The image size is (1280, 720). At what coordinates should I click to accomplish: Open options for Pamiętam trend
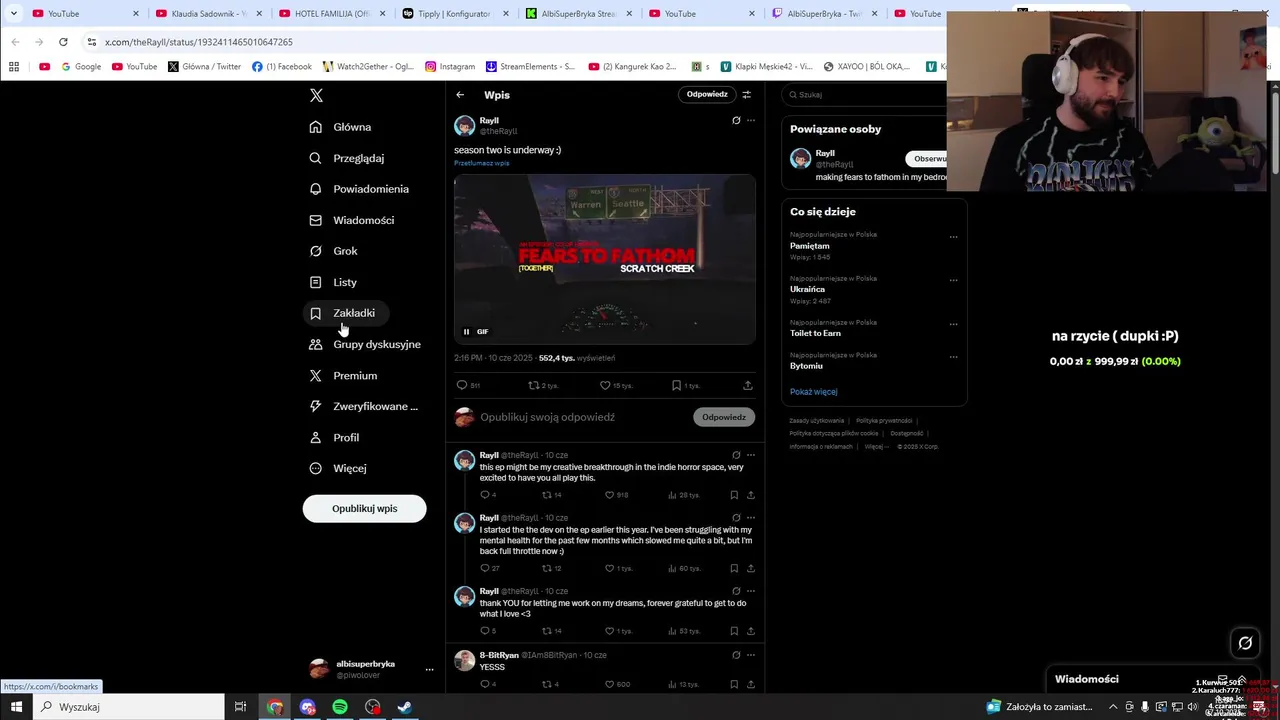pos(953,237)
